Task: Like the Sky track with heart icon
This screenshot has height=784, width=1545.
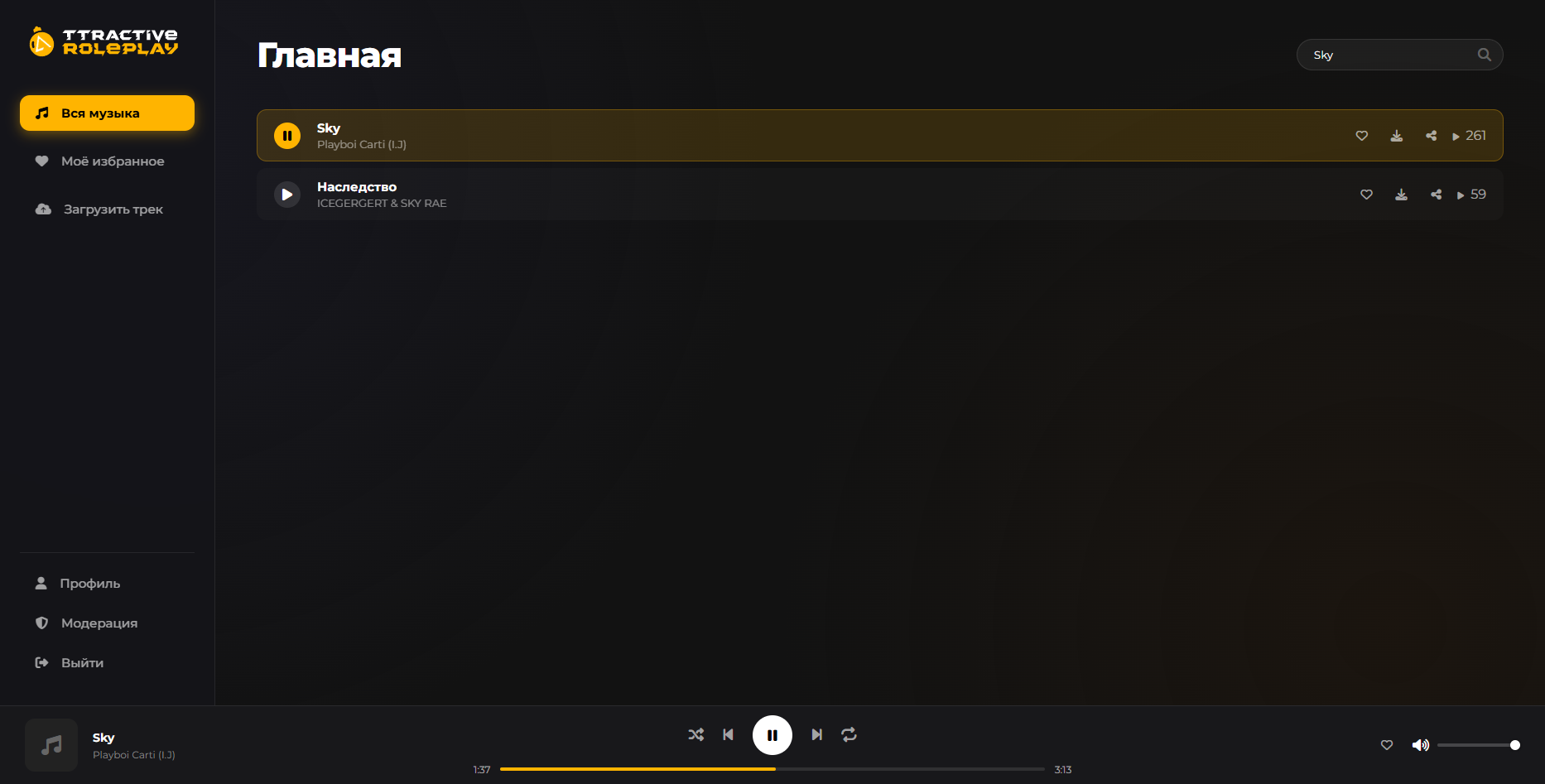Action: point(1362,136)
